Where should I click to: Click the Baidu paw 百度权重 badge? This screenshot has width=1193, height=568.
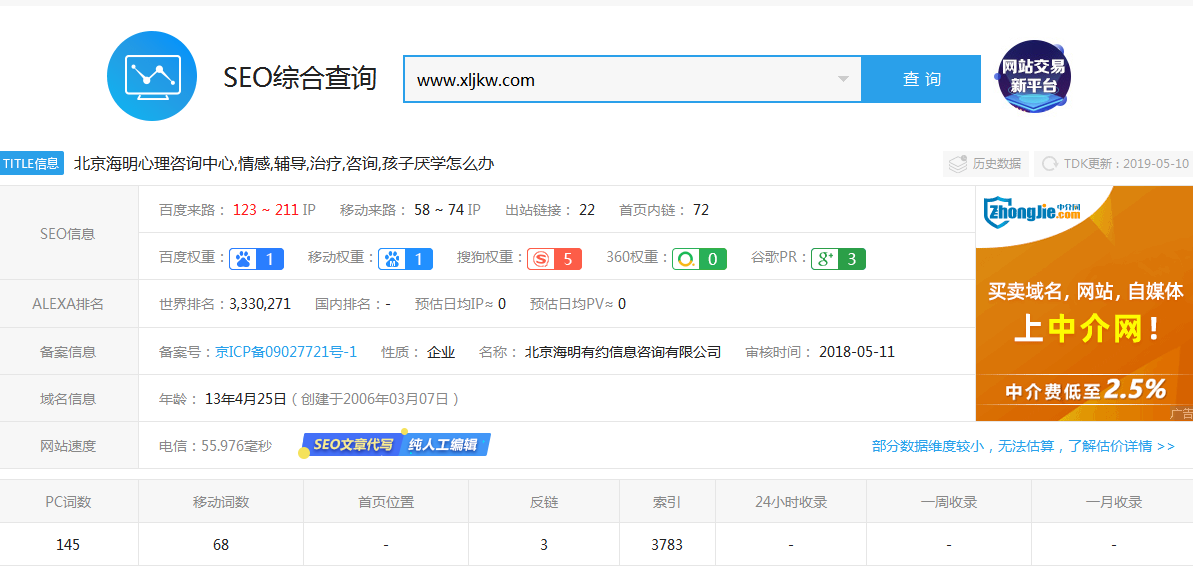point(256,259)
